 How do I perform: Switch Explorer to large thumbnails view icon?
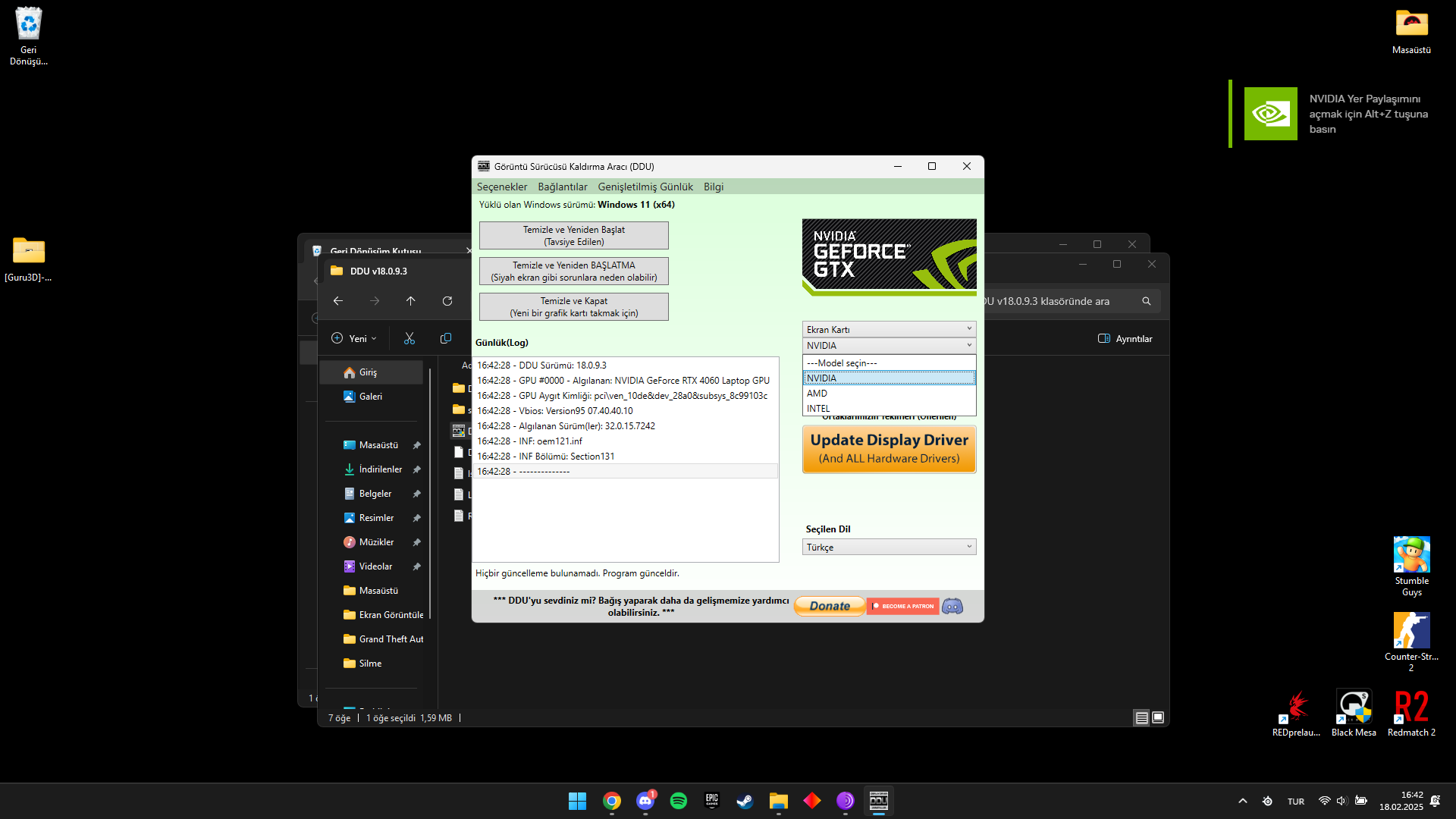(1158, 717)
